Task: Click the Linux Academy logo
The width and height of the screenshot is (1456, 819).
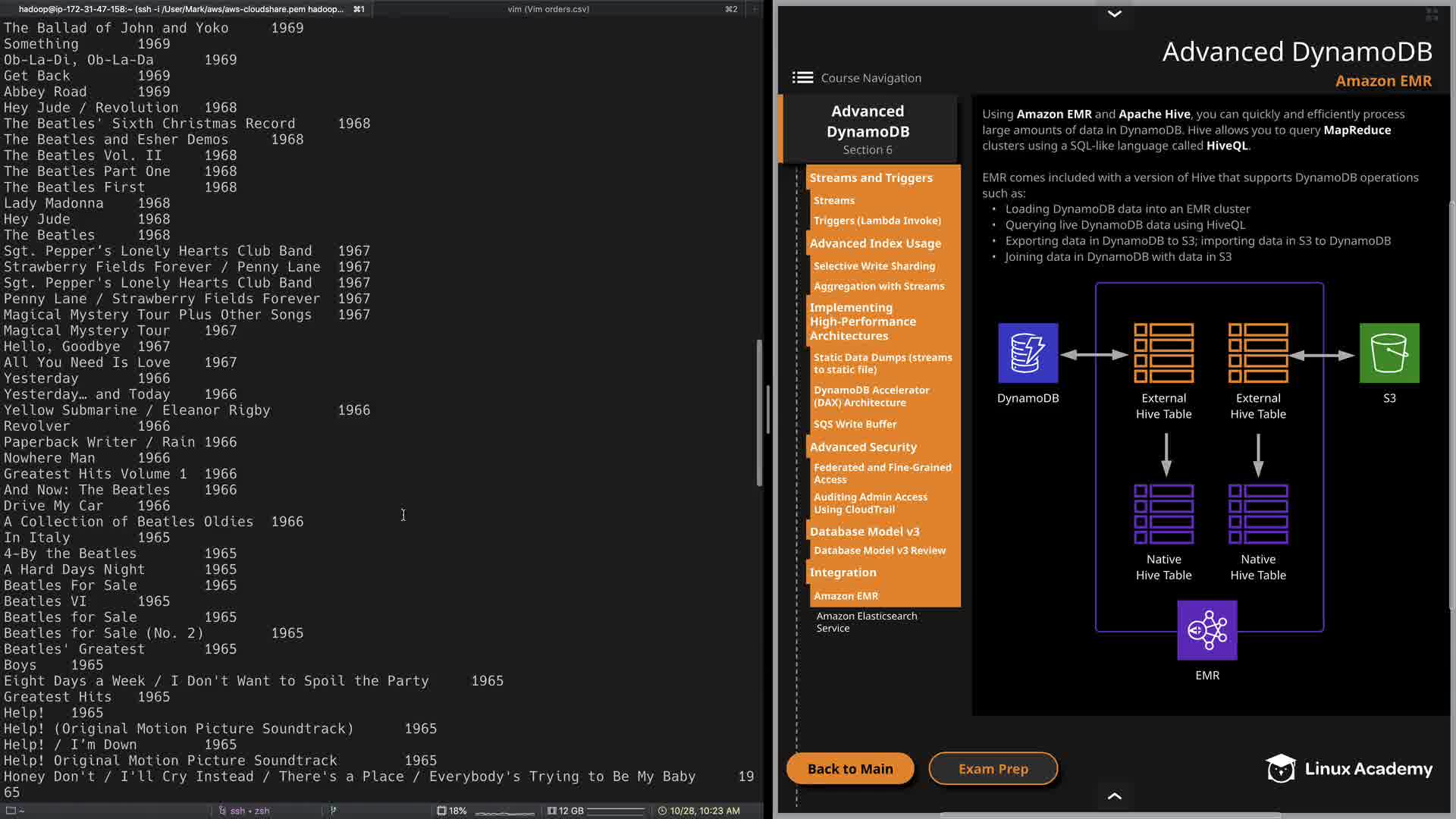Action: [x=1349, y=768]
